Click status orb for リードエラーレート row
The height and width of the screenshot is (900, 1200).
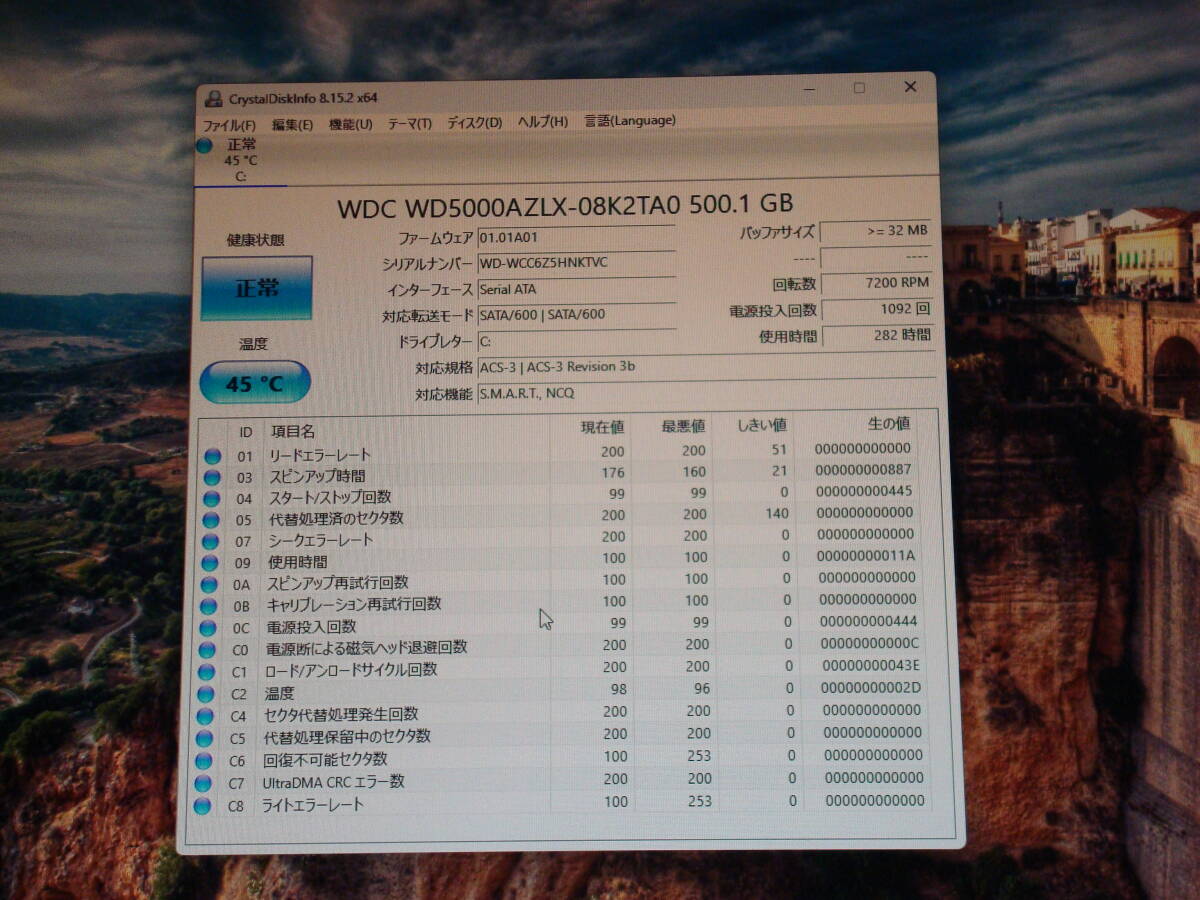pos(212,456)
